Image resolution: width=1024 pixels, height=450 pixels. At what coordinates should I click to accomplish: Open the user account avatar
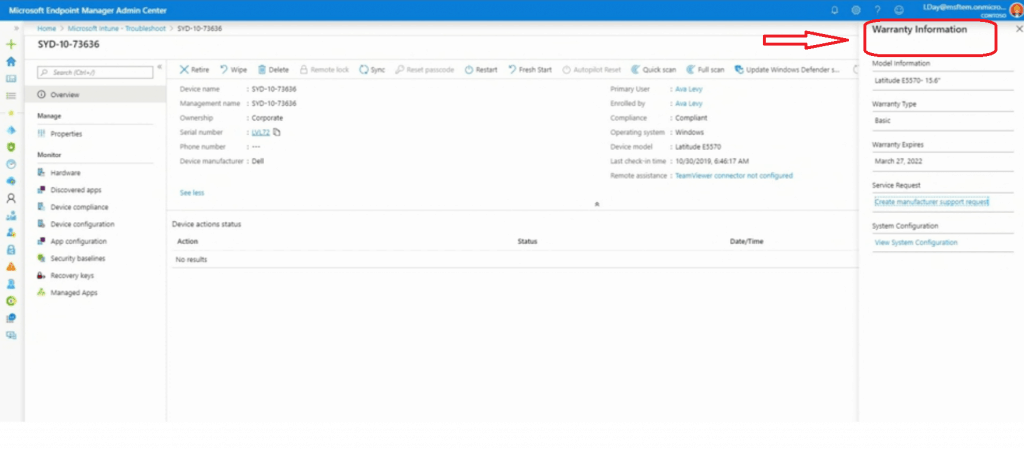(1016, 10)
